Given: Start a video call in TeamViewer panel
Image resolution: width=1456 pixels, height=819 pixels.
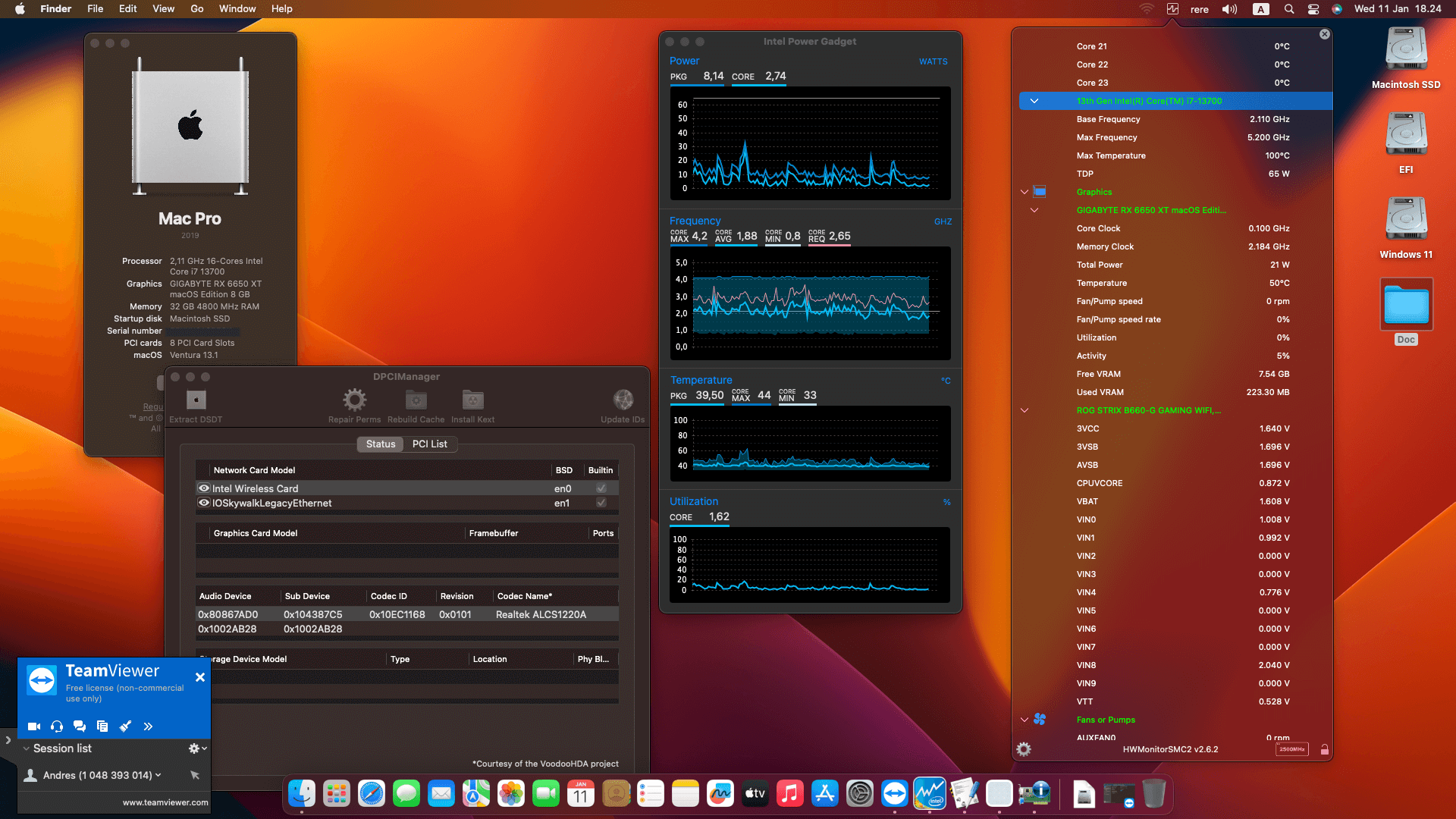Looking at the screenshot, I should click(33, 726).
